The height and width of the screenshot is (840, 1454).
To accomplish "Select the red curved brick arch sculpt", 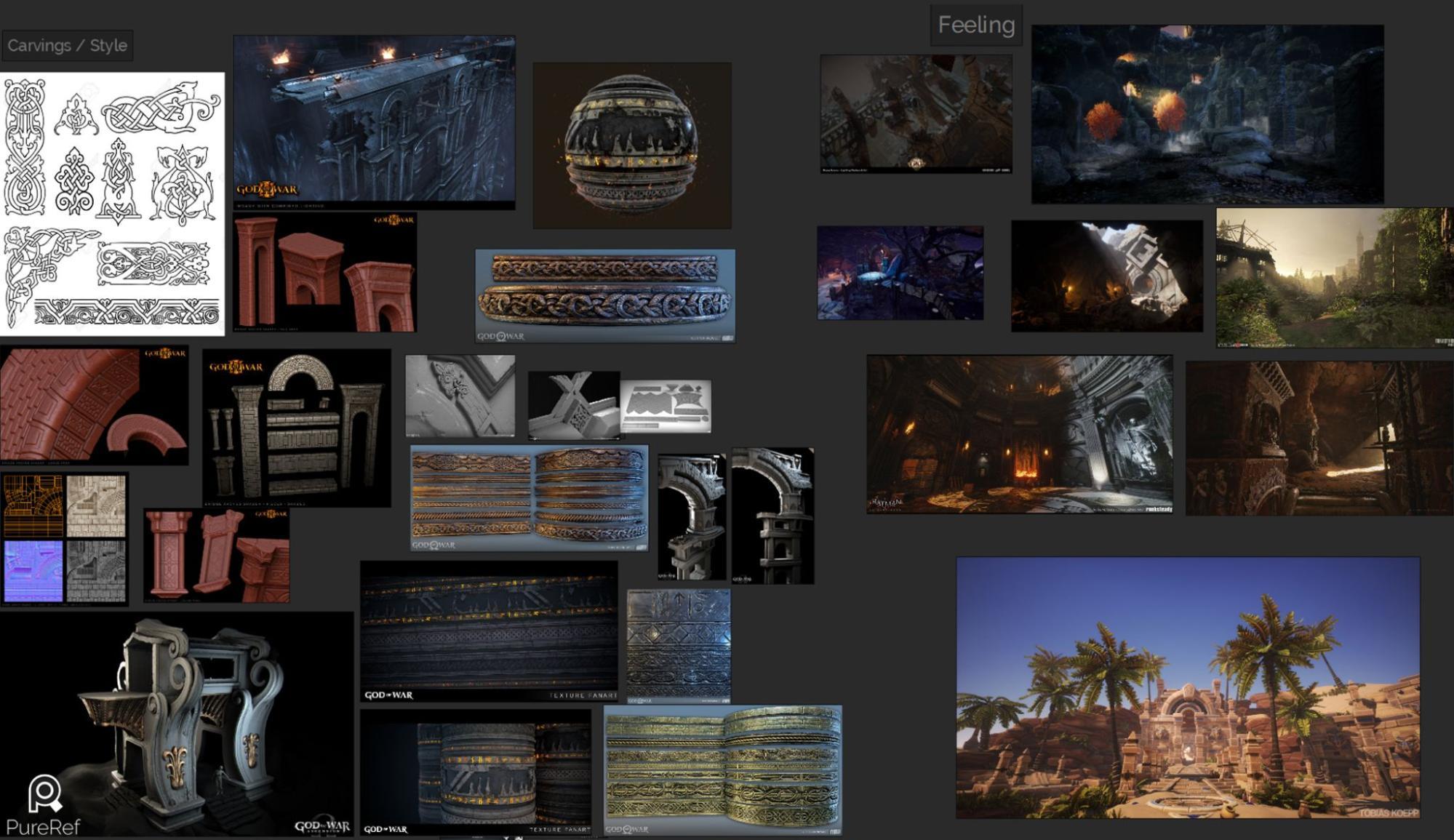I will (94, 404).
